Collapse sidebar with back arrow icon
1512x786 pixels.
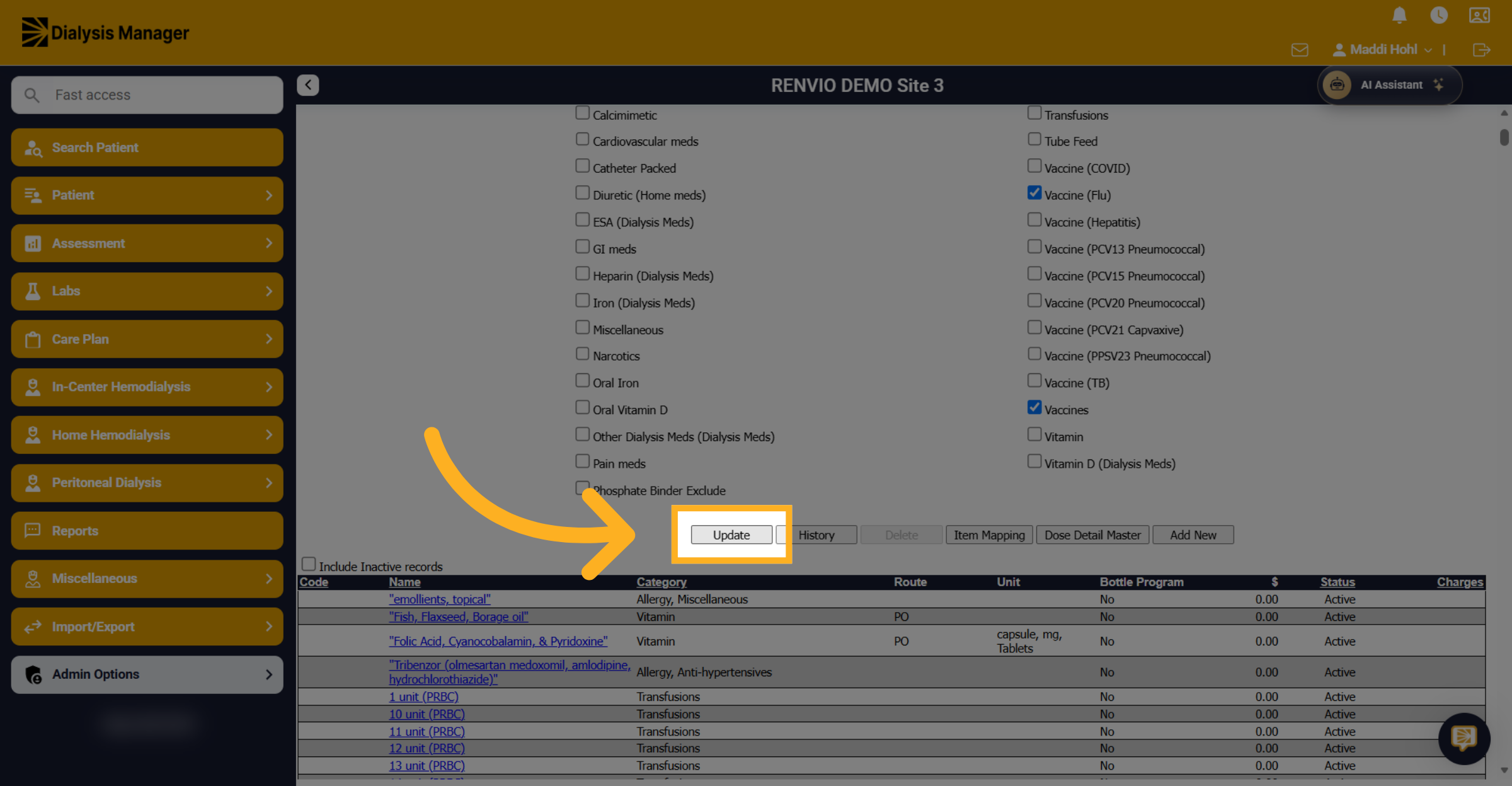tap(308, 85)
